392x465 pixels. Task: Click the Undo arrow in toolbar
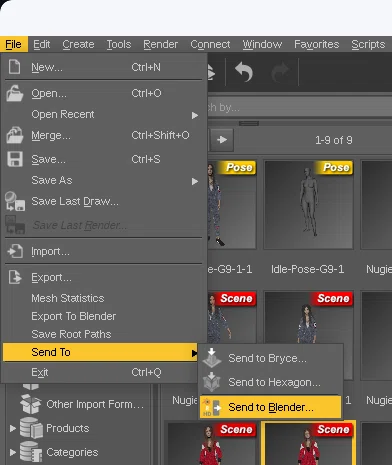point(244,72)
